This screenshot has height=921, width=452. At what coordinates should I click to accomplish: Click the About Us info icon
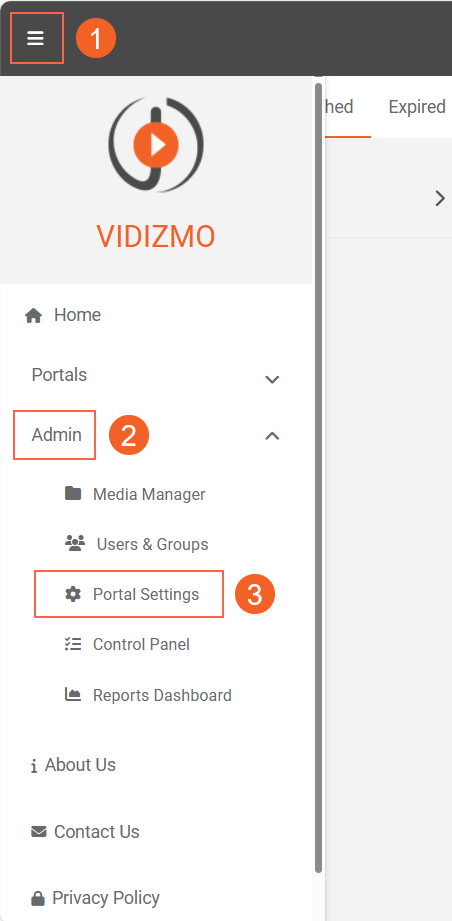[34, 766]
